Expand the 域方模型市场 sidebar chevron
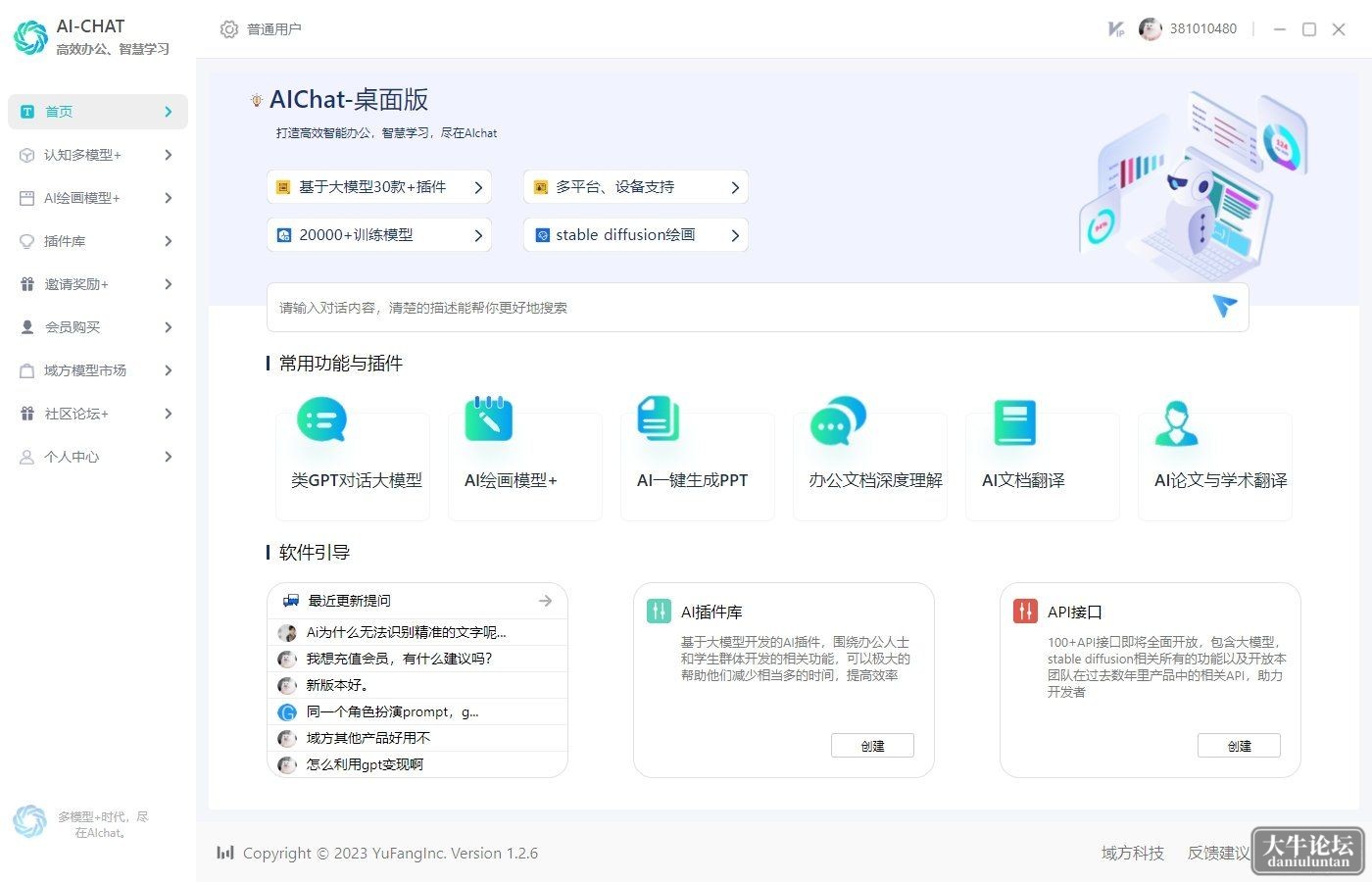Viewport: 1372px width, 882px height. click(x=169, y=370)
